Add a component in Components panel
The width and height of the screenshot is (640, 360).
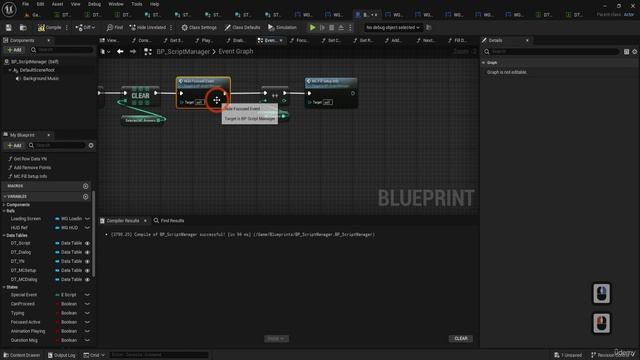(14, 50)
